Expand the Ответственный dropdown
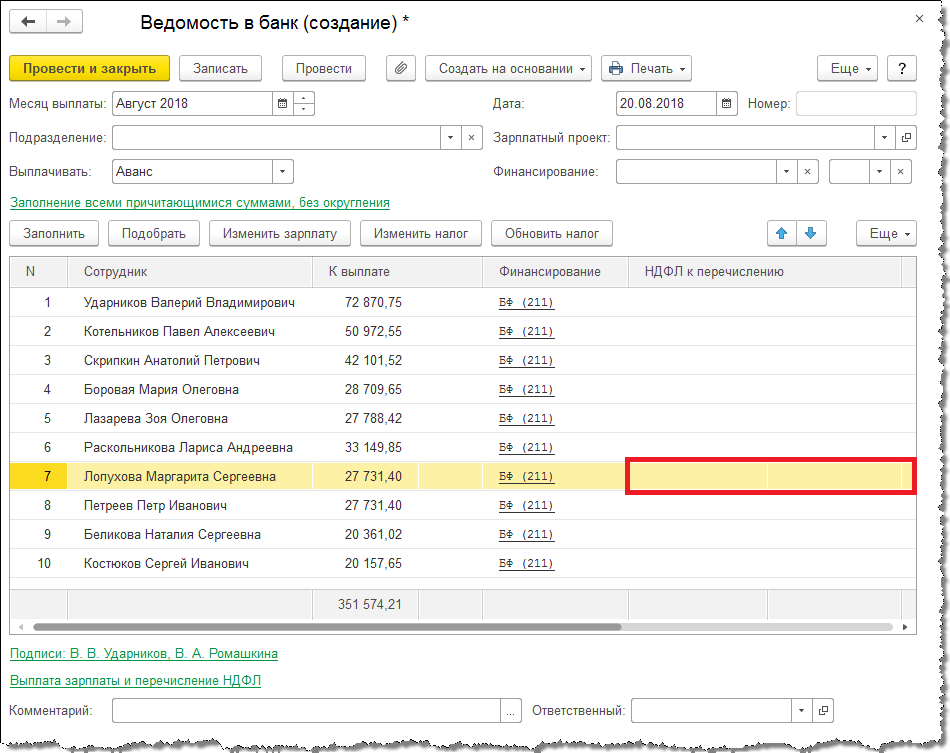The image size is (950, 753). click(x=802, y=711)
